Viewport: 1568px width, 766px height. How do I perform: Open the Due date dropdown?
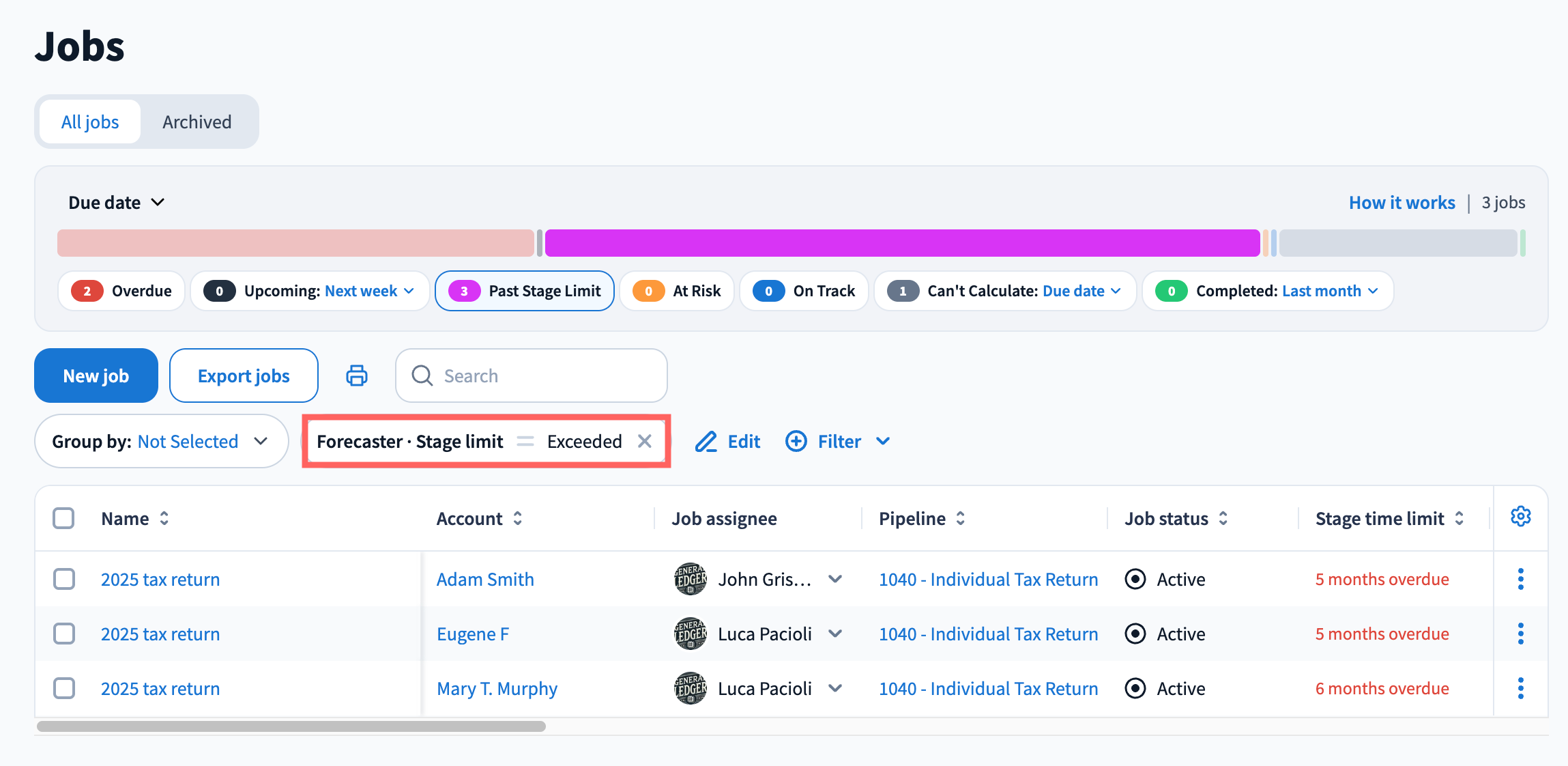point(117,203)
